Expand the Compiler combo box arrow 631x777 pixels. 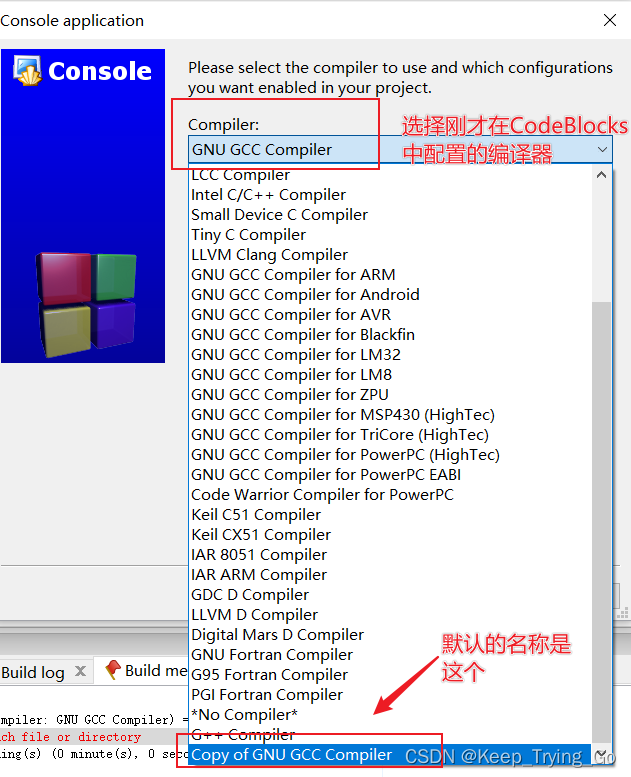click(x=602, y=149)
